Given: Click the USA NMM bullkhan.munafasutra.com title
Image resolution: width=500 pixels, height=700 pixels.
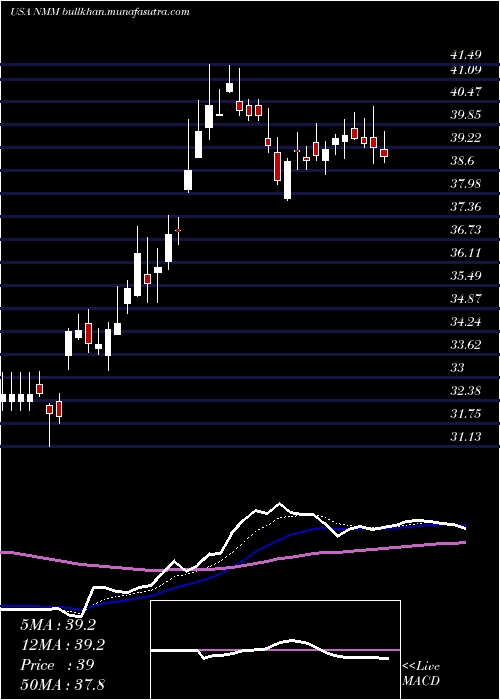Looking at the screenshot, I should pyautogui.click(x=100, y=12).
